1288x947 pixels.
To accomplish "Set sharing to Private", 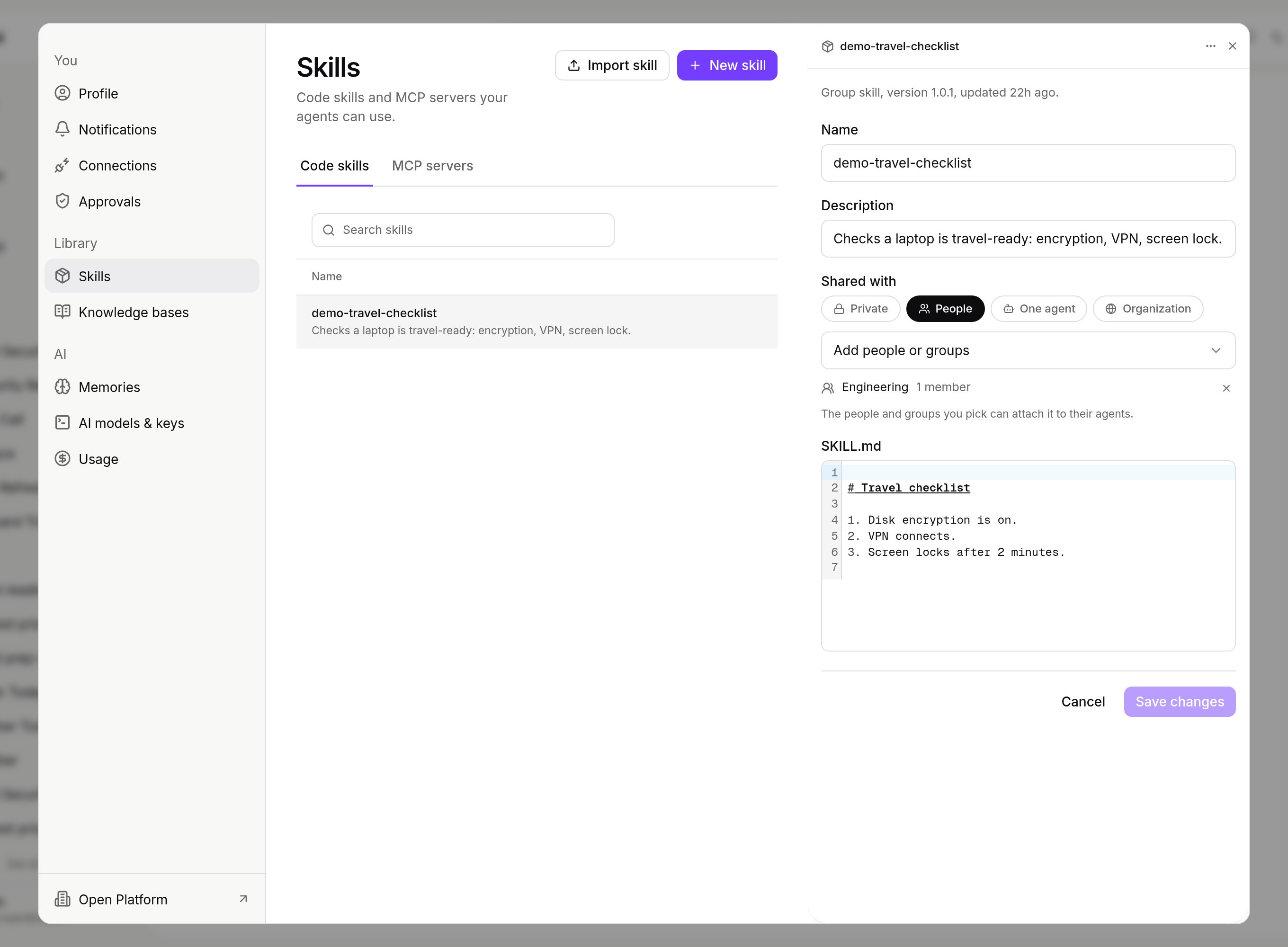I will (x=860, y=308).
